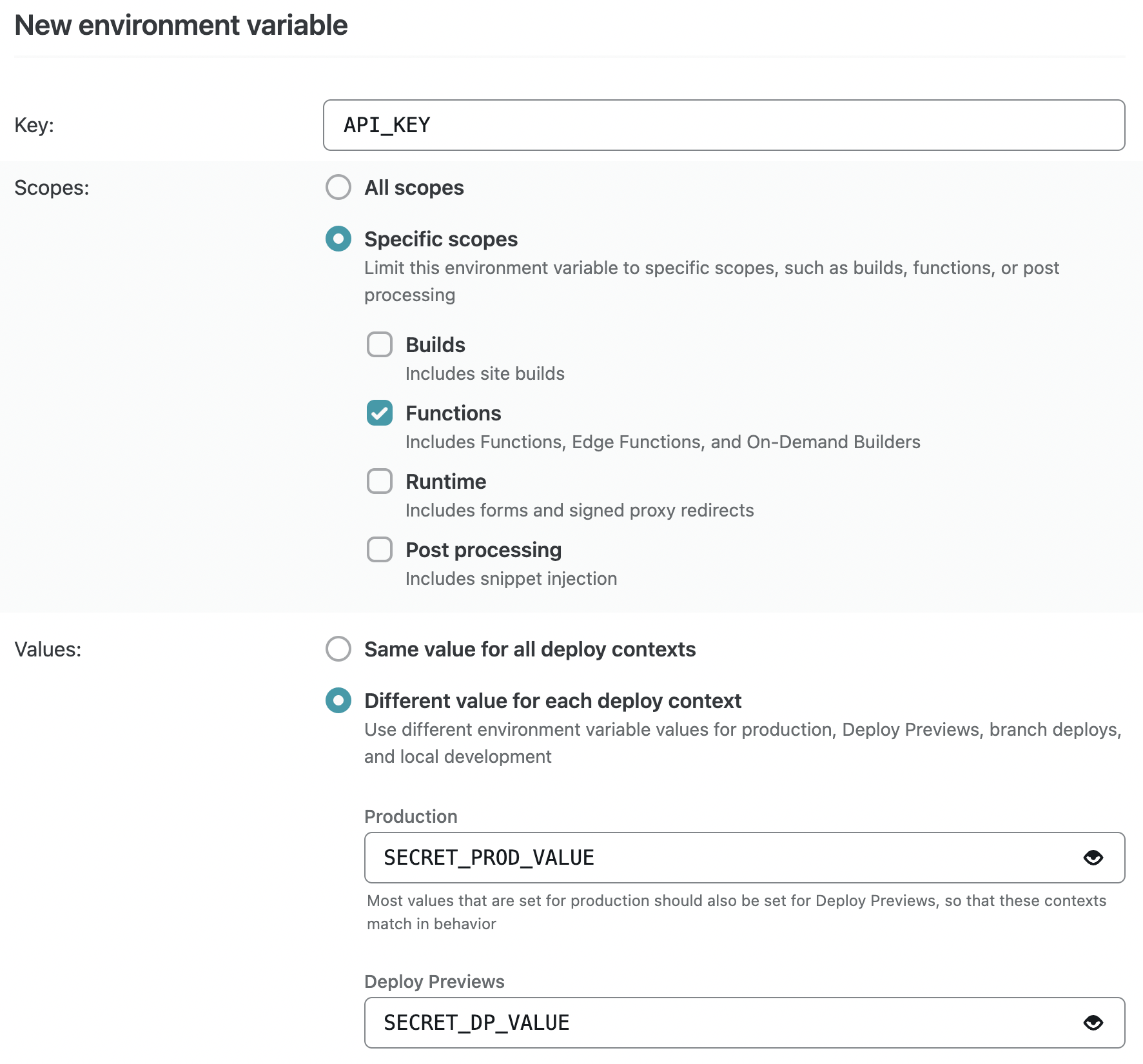
Task: Click the All scopes label text
Action: 414,188
